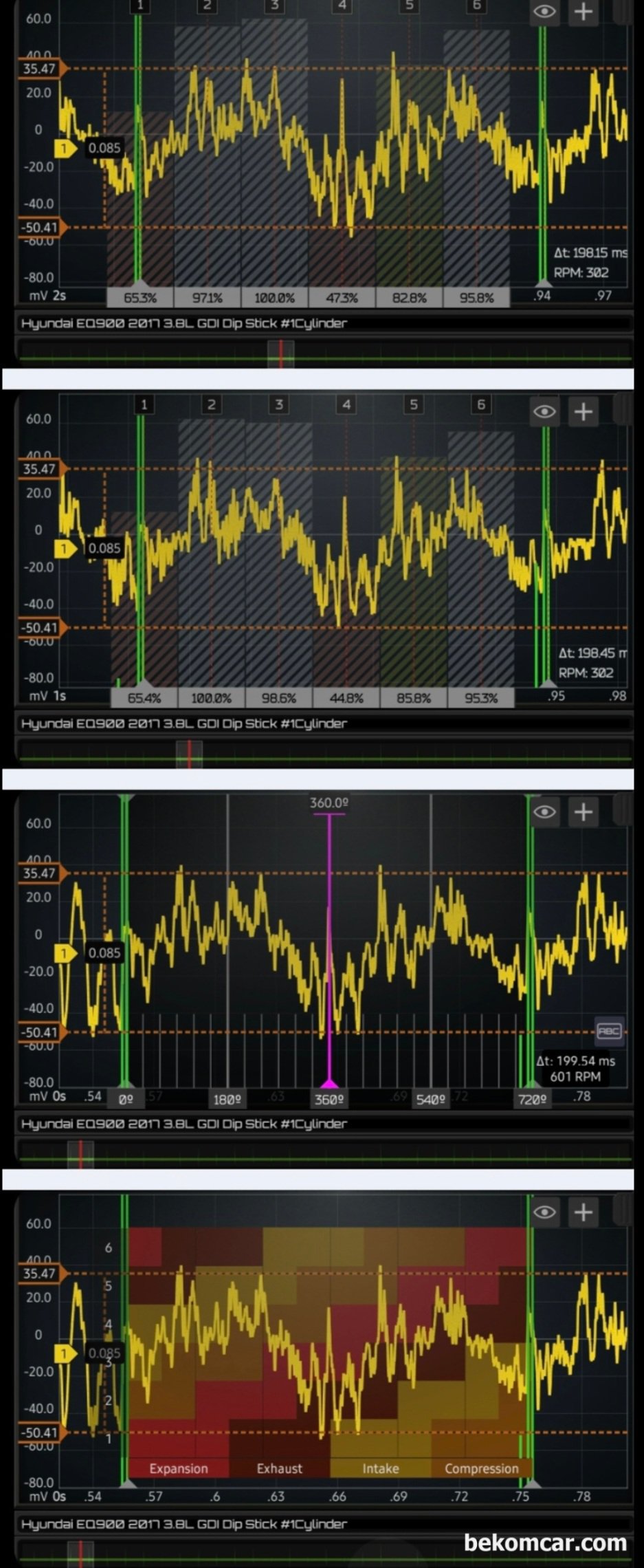
Task: Click the 65.4% cylinder value cell
Action: 144,698
